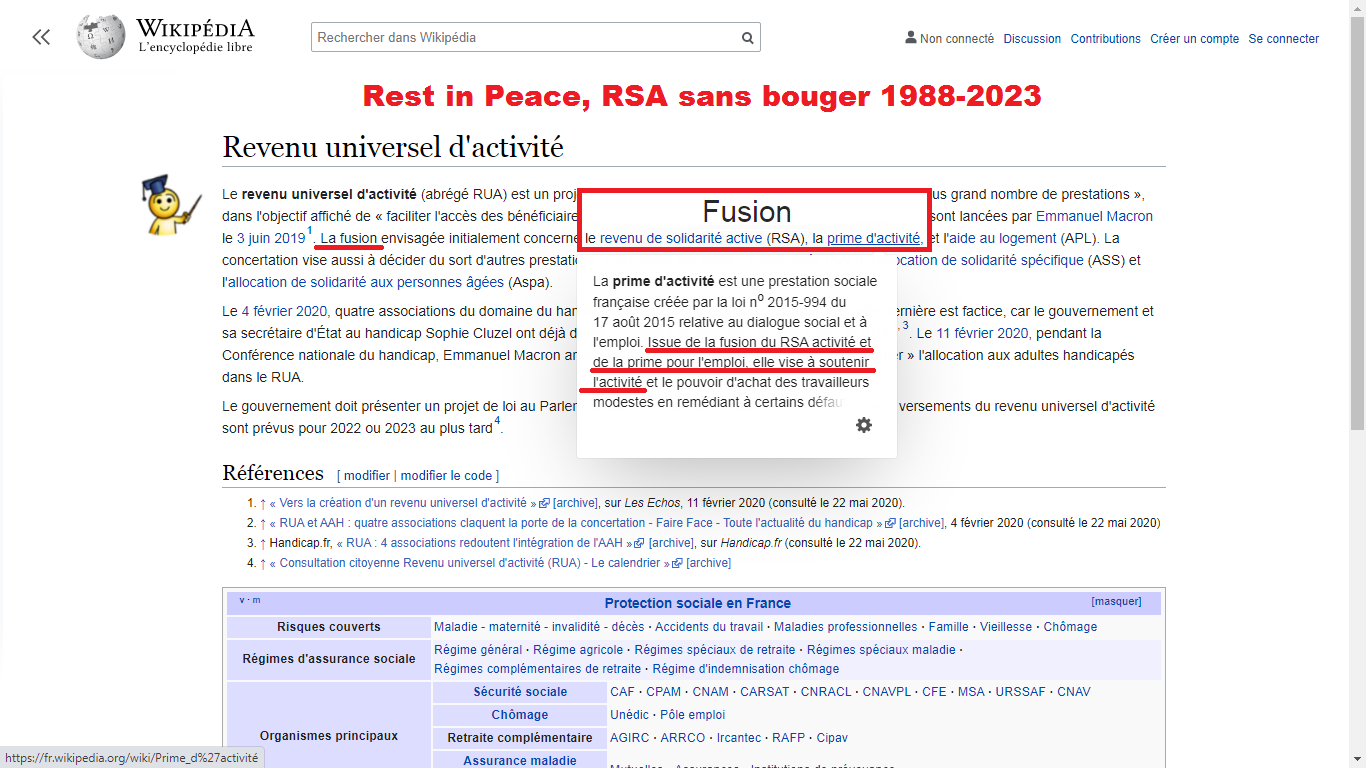Screen dimensions: 1366x768
Task: Click Se connecter
Action: [1283, 39]
